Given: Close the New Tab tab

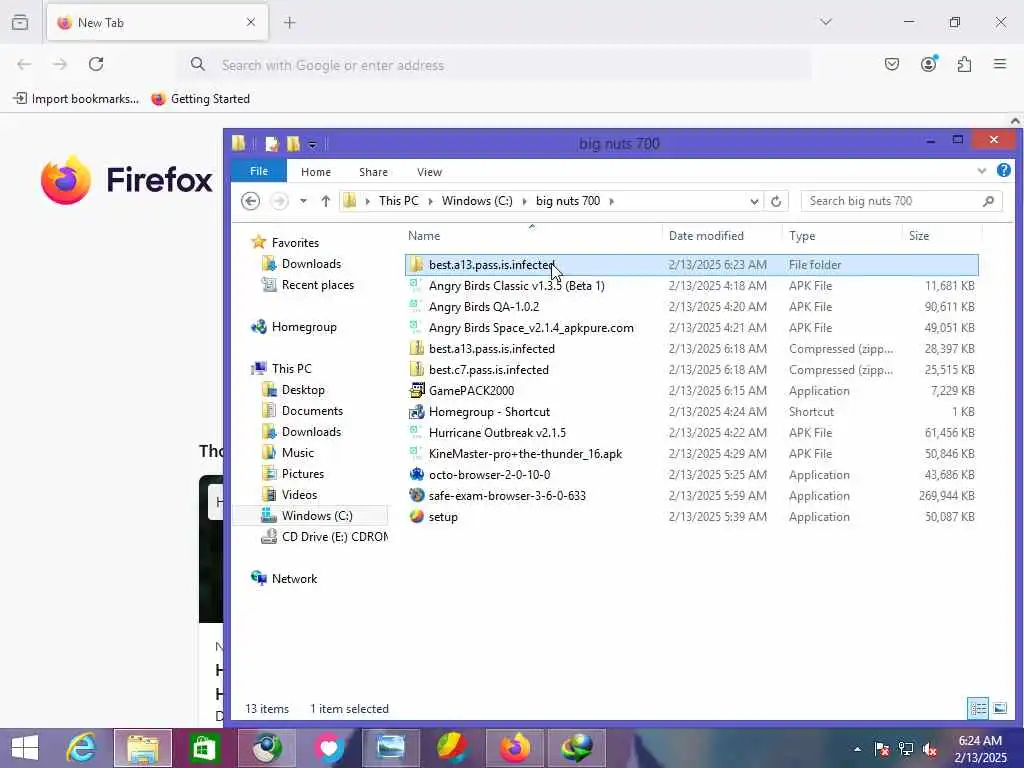Looking at the screenshot, I should (x=251, y=22).
